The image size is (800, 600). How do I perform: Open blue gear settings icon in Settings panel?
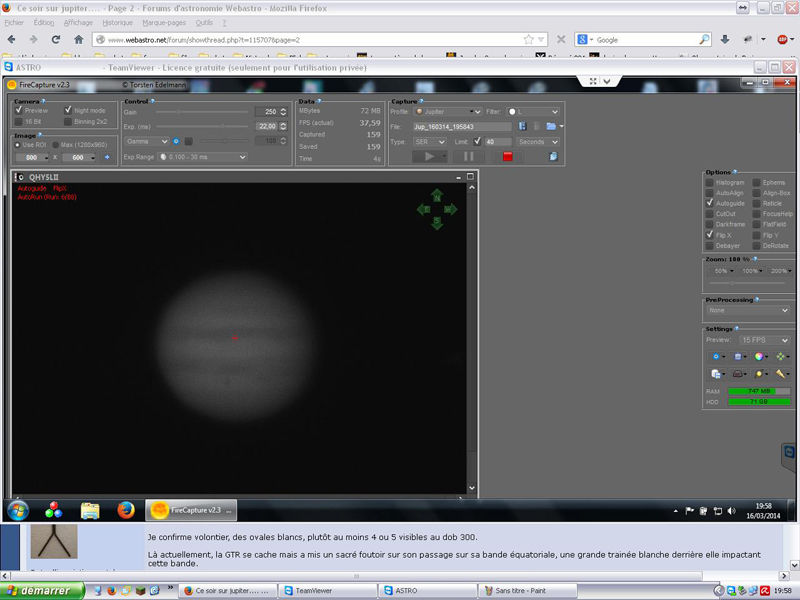(x=715, y=357)
